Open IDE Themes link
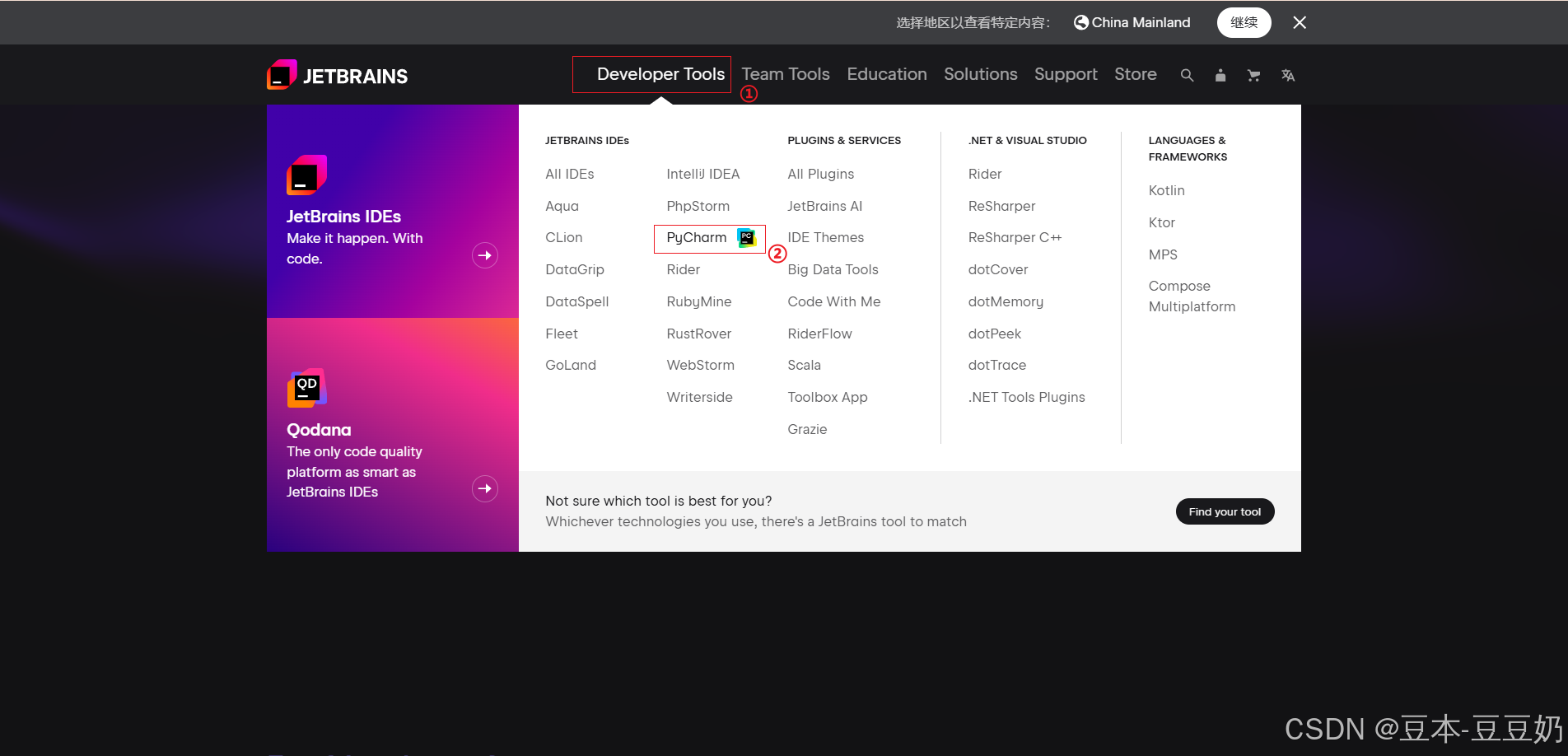Viewport: 1568px width, 756px height. tap(826, 237)
